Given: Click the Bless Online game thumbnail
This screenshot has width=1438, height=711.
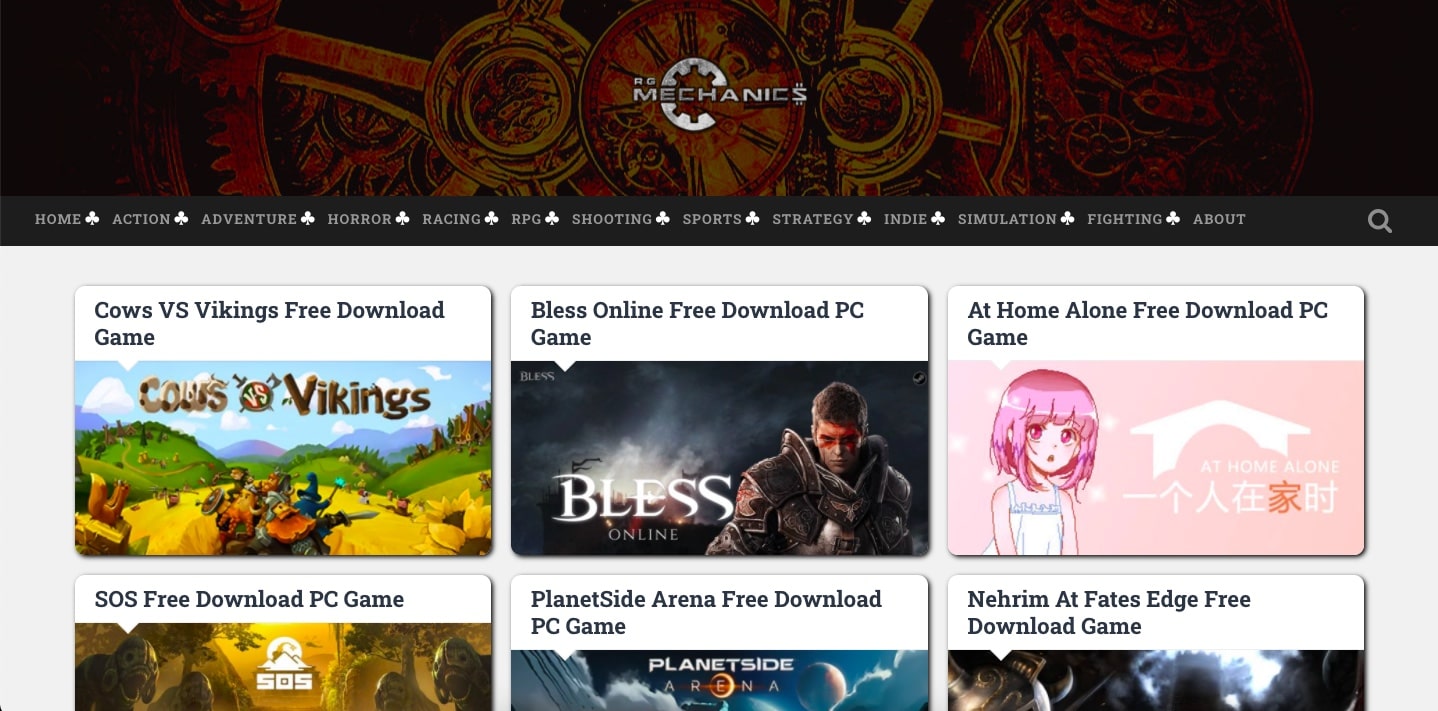Looking at the screenshot, I should pyautogui.click(x=719, y=458).
